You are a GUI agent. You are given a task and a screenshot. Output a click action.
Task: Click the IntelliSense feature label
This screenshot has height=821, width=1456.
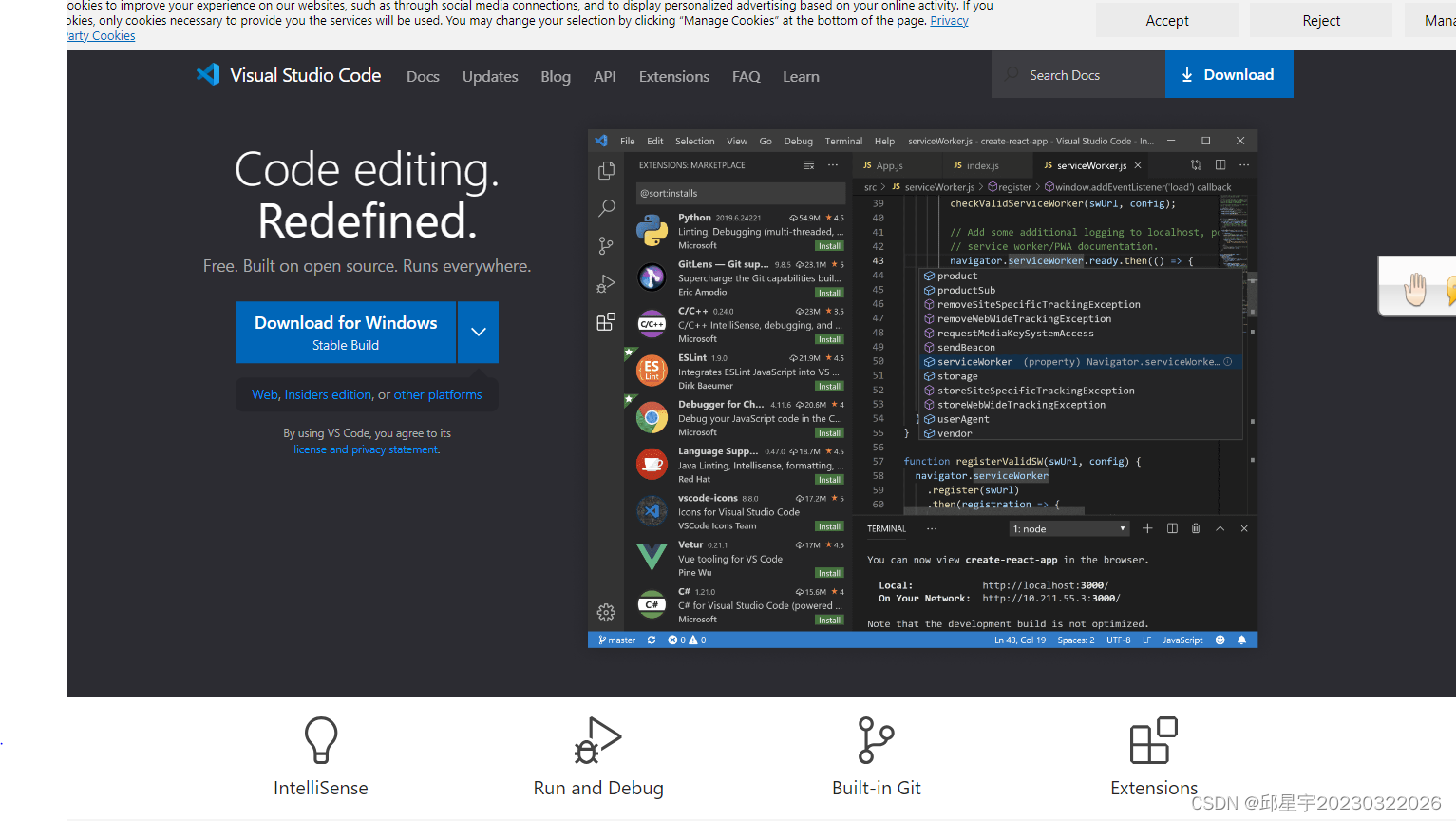pyautogui.click(x=321, y=789)
